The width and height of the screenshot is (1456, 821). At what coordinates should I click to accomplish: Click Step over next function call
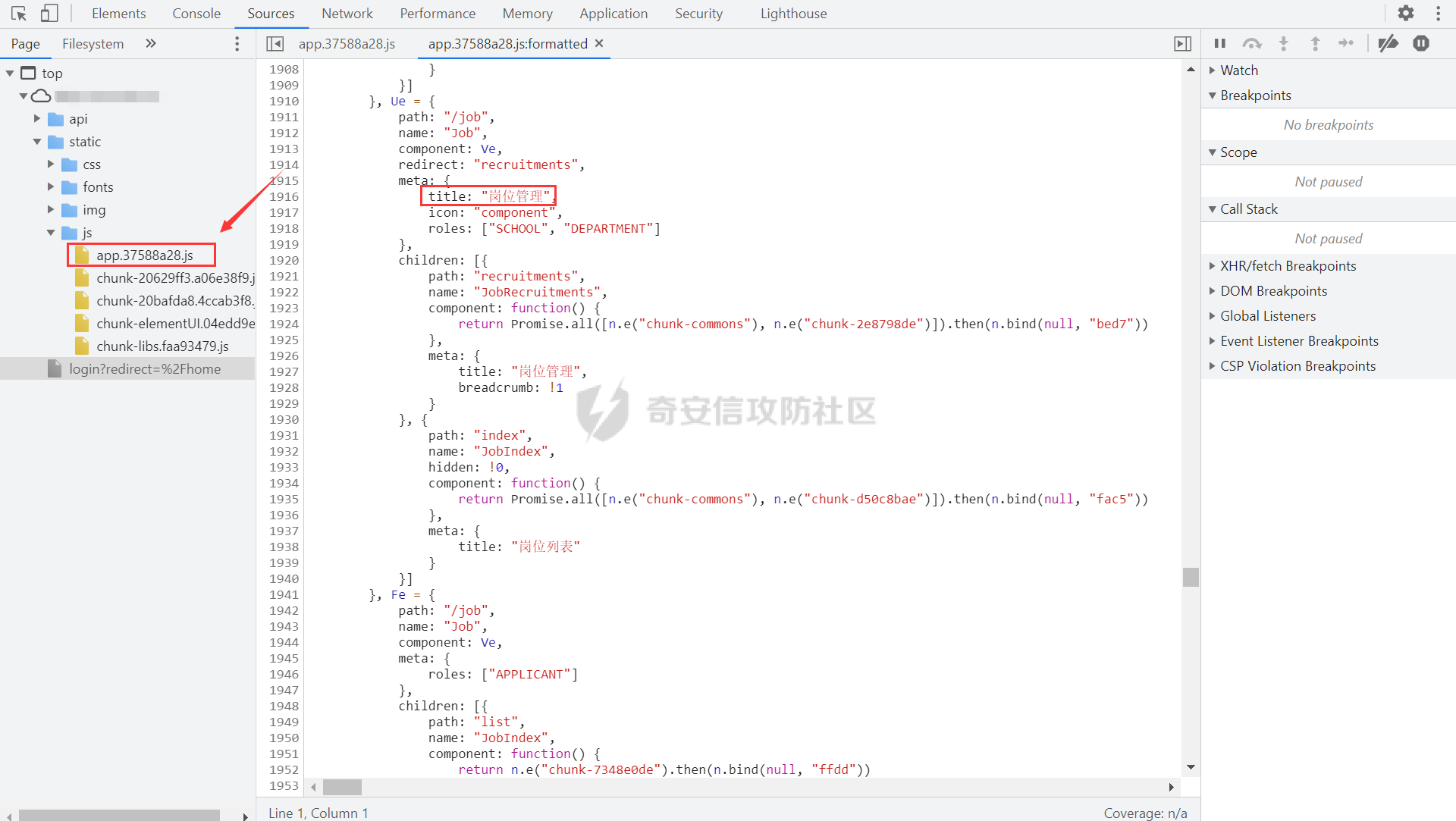click(x=1252, y=43)
